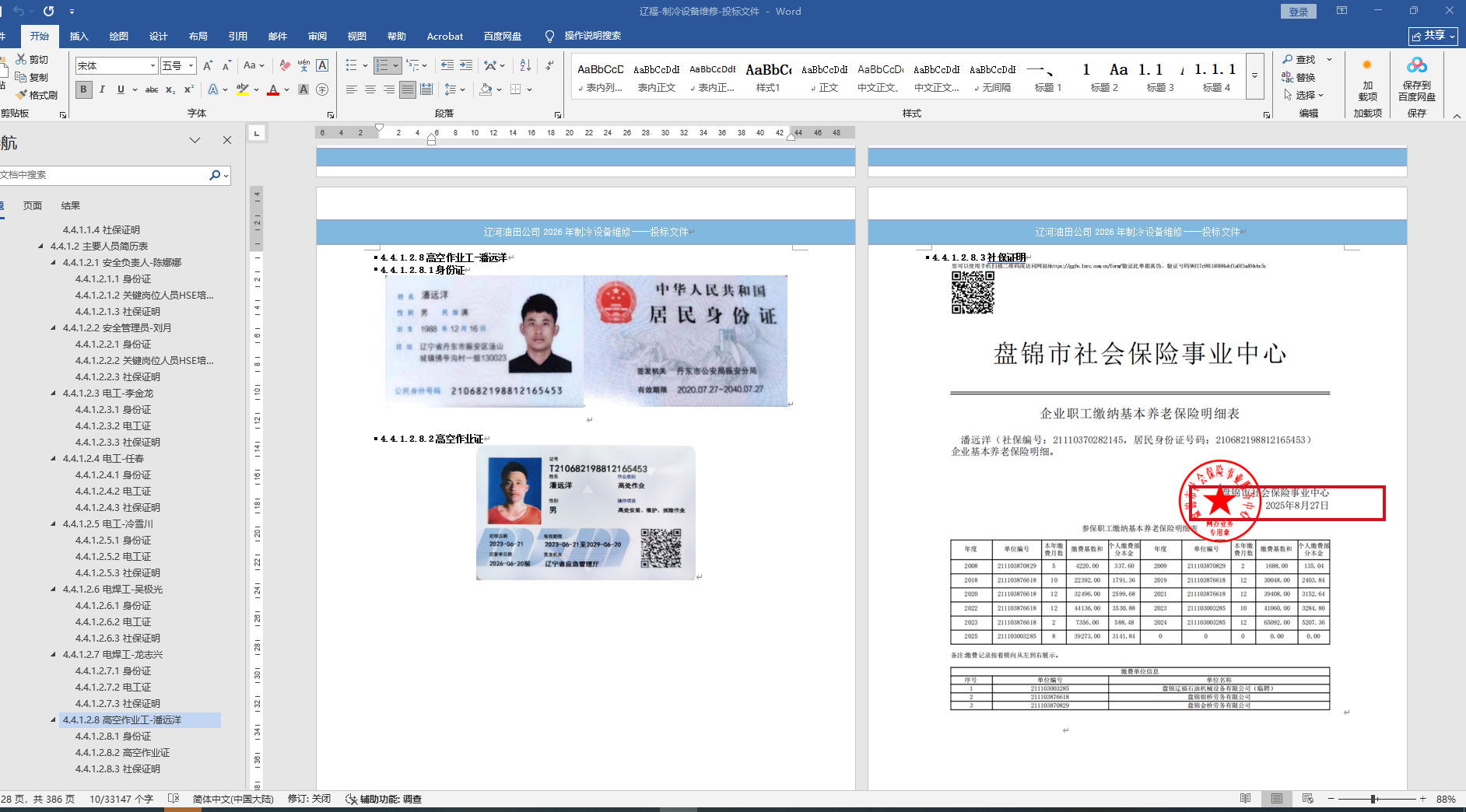Sort the selection with the A-Z icon
Screen dimensions: 1466x812
coord(525,65)
